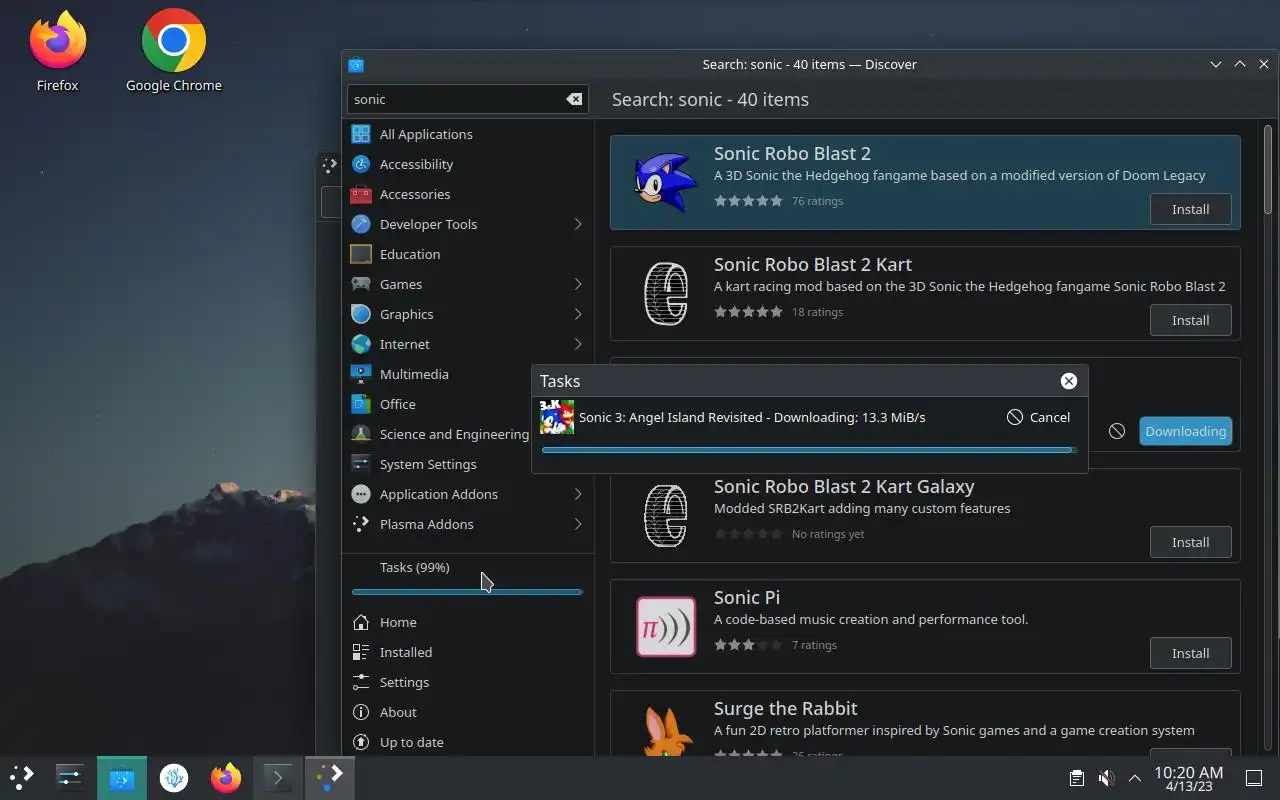This screenshot has width=1280, height=800.
Task: Expand the Games subcategories arrow
Action: coord(578,284)
